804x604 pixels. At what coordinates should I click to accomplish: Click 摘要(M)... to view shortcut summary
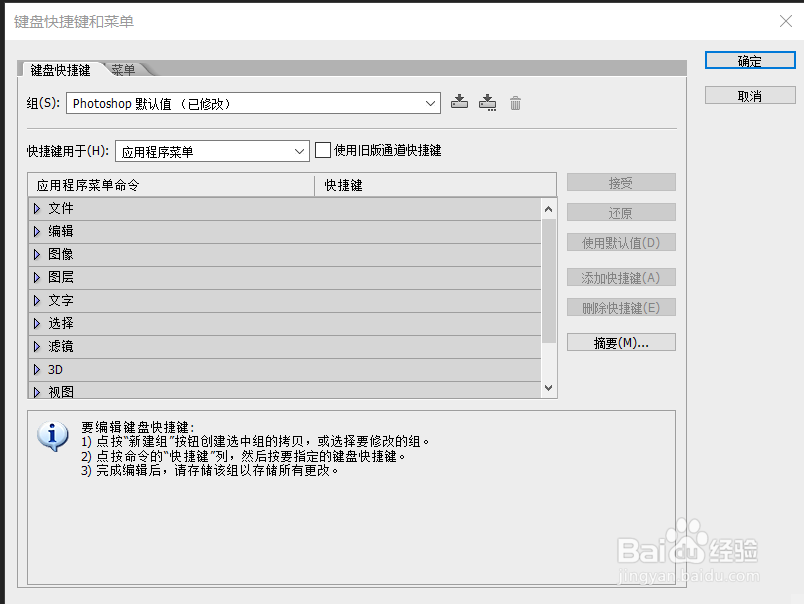(620, 341)
